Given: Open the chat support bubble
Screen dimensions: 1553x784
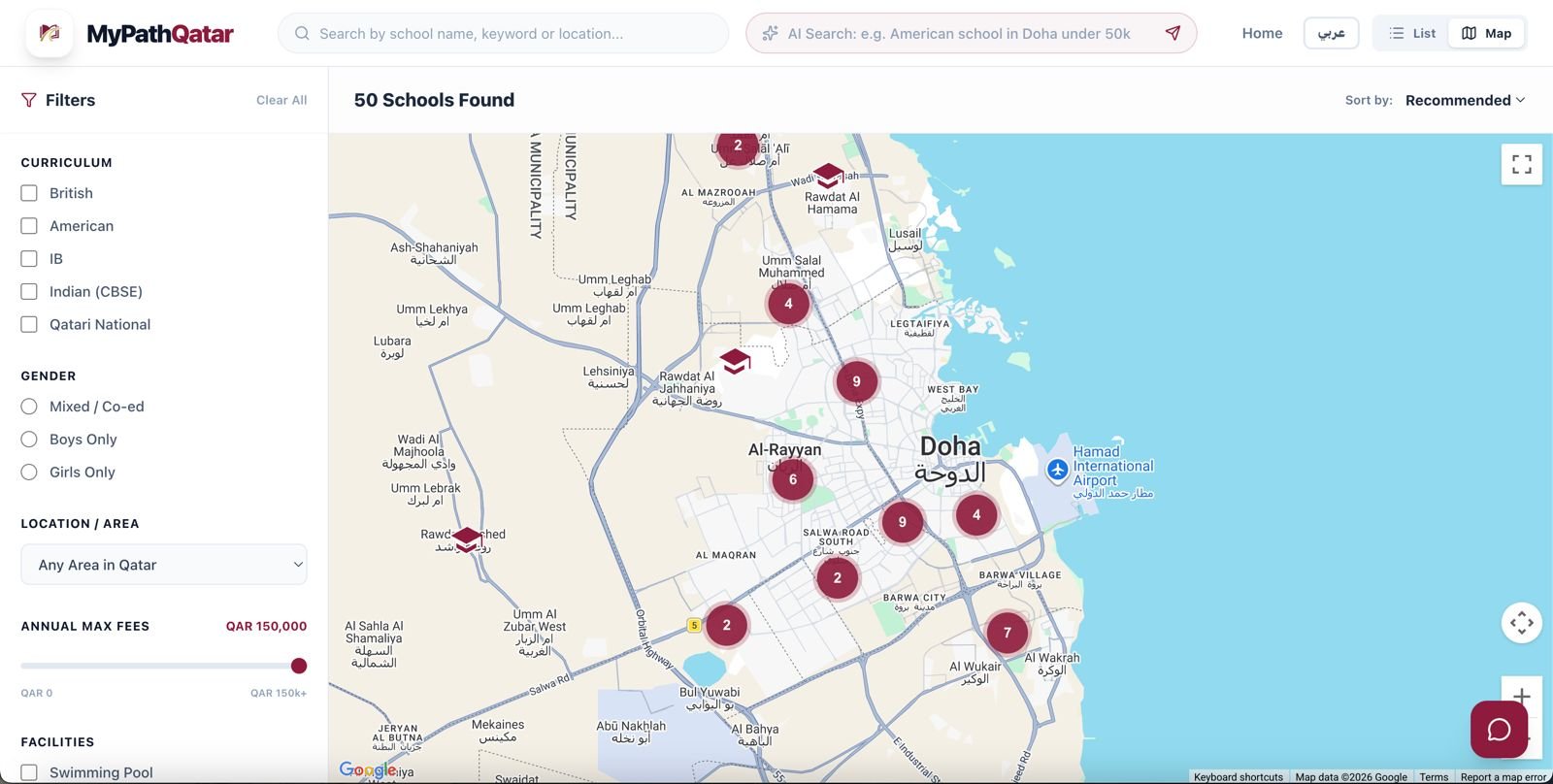Looking at the screenshot, I should pyautogui.click(x=1499, y=729).
